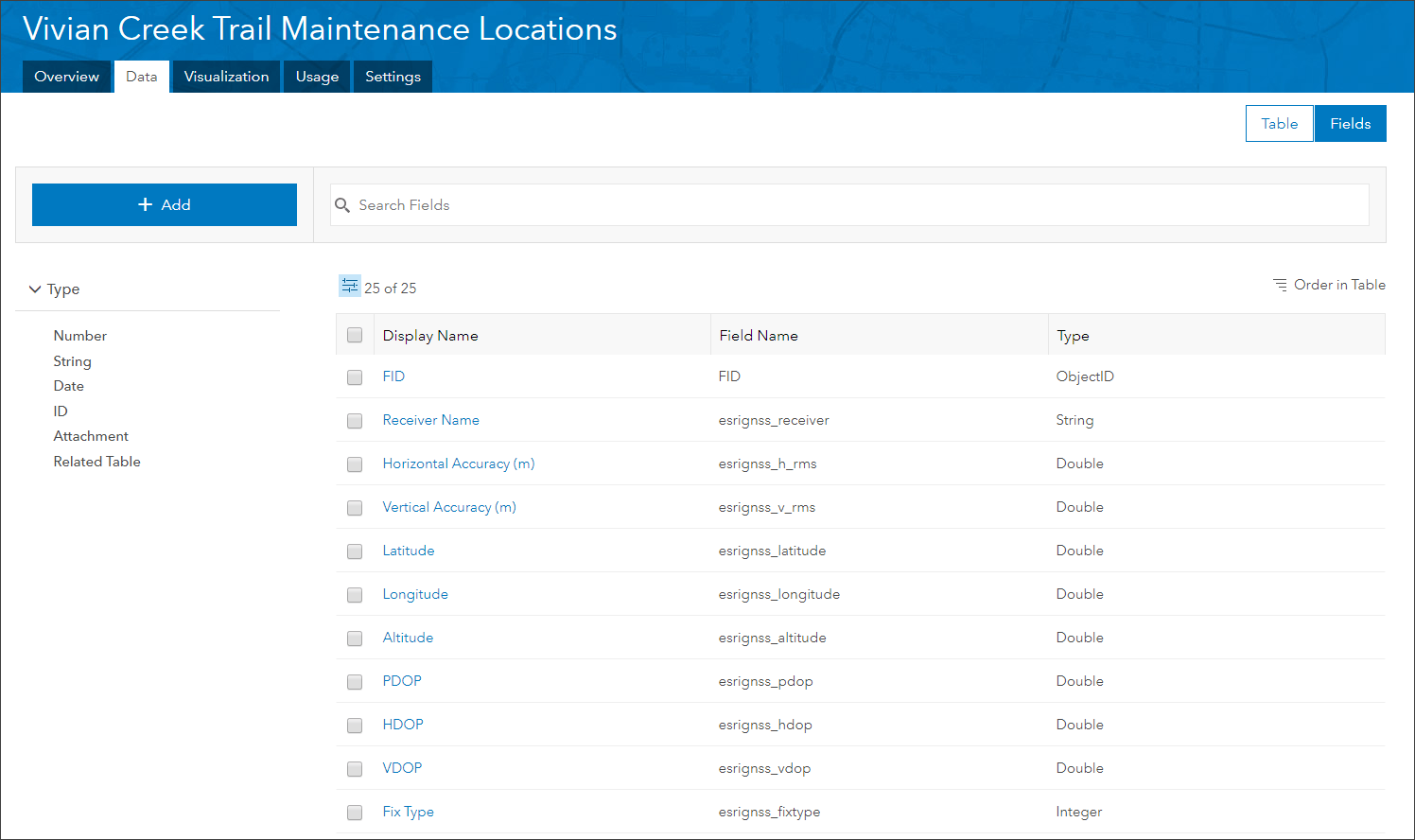
Task: Filter fields by Related Table type
Action: [97, 462]
